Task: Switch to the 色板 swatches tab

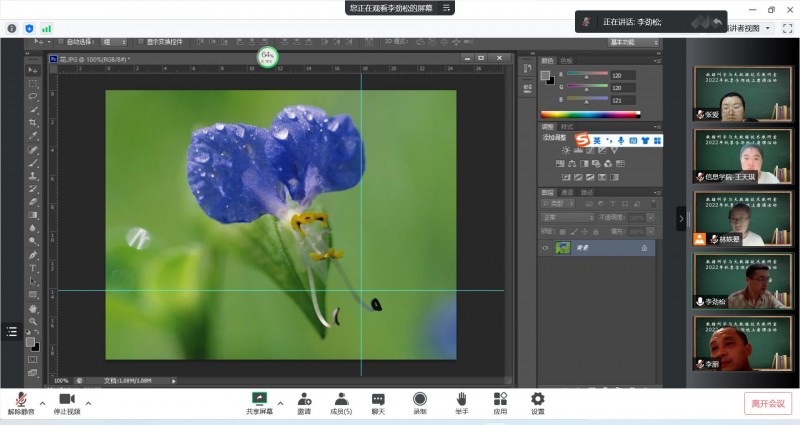Action: (x=567, y=61)
